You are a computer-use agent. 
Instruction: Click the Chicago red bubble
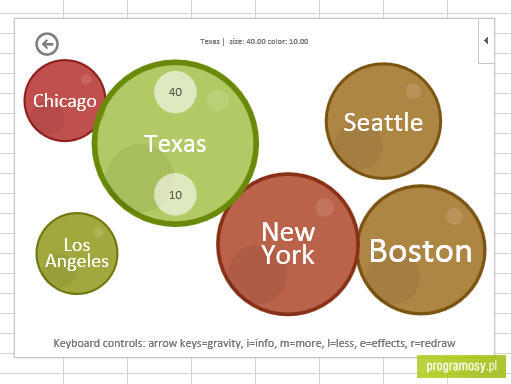click(x=65, y=101)
